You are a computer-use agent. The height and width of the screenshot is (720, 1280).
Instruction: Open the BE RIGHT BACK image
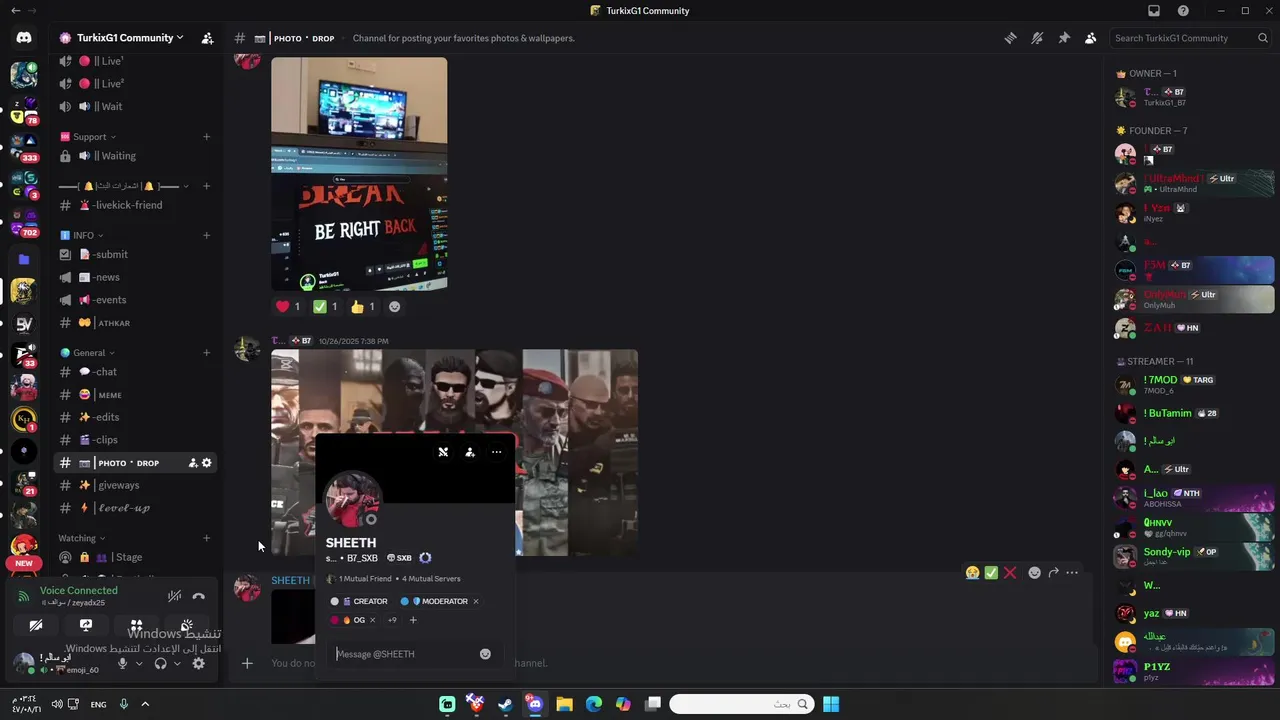coord(359,174)
